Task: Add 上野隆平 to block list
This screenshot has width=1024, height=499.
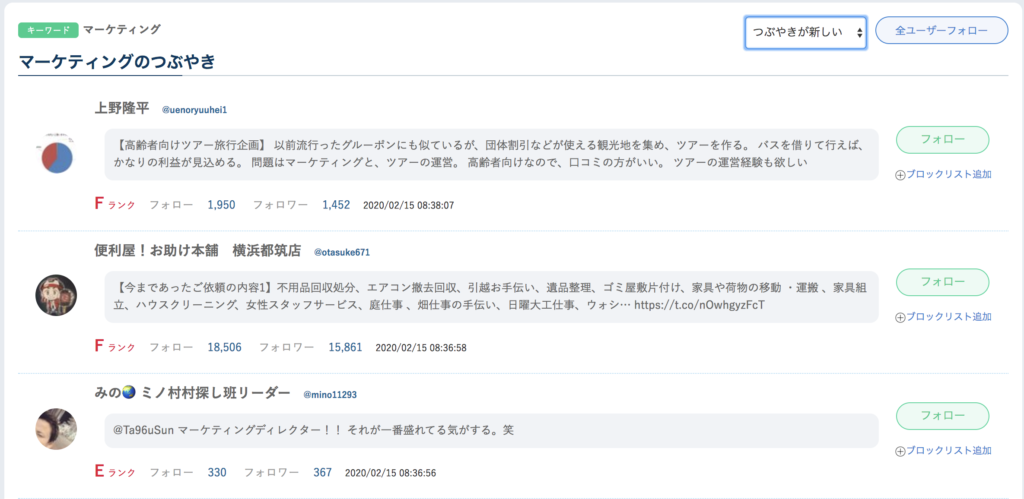Action: click(x=943, y=174)
